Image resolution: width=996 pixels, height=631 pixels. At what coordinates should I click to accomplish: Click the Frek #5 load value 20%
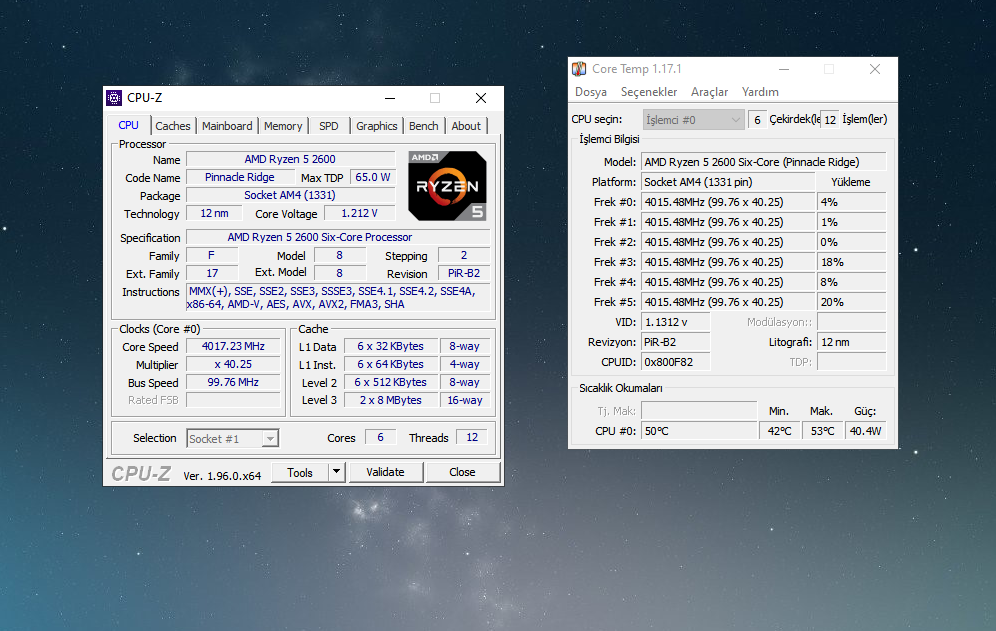click(x=851, y=302)
